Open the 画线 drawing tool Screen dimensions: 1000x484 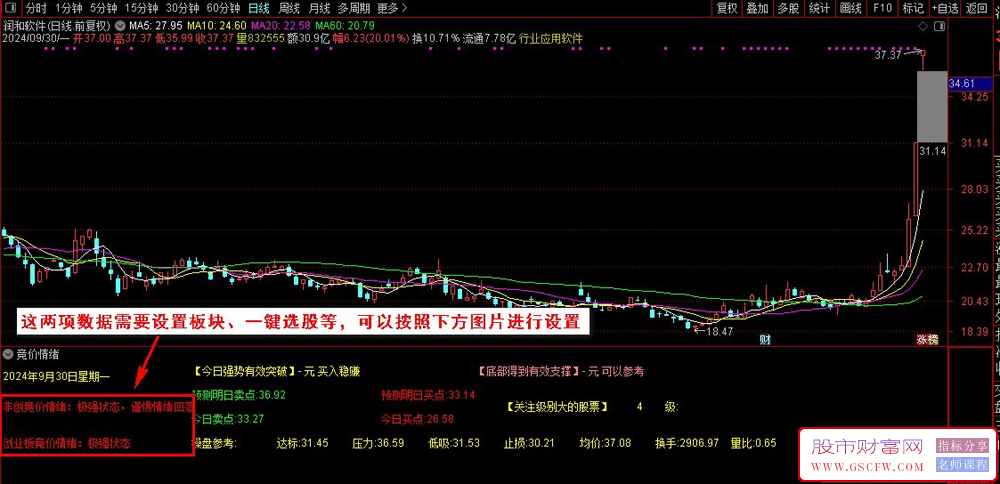(851, 8)
